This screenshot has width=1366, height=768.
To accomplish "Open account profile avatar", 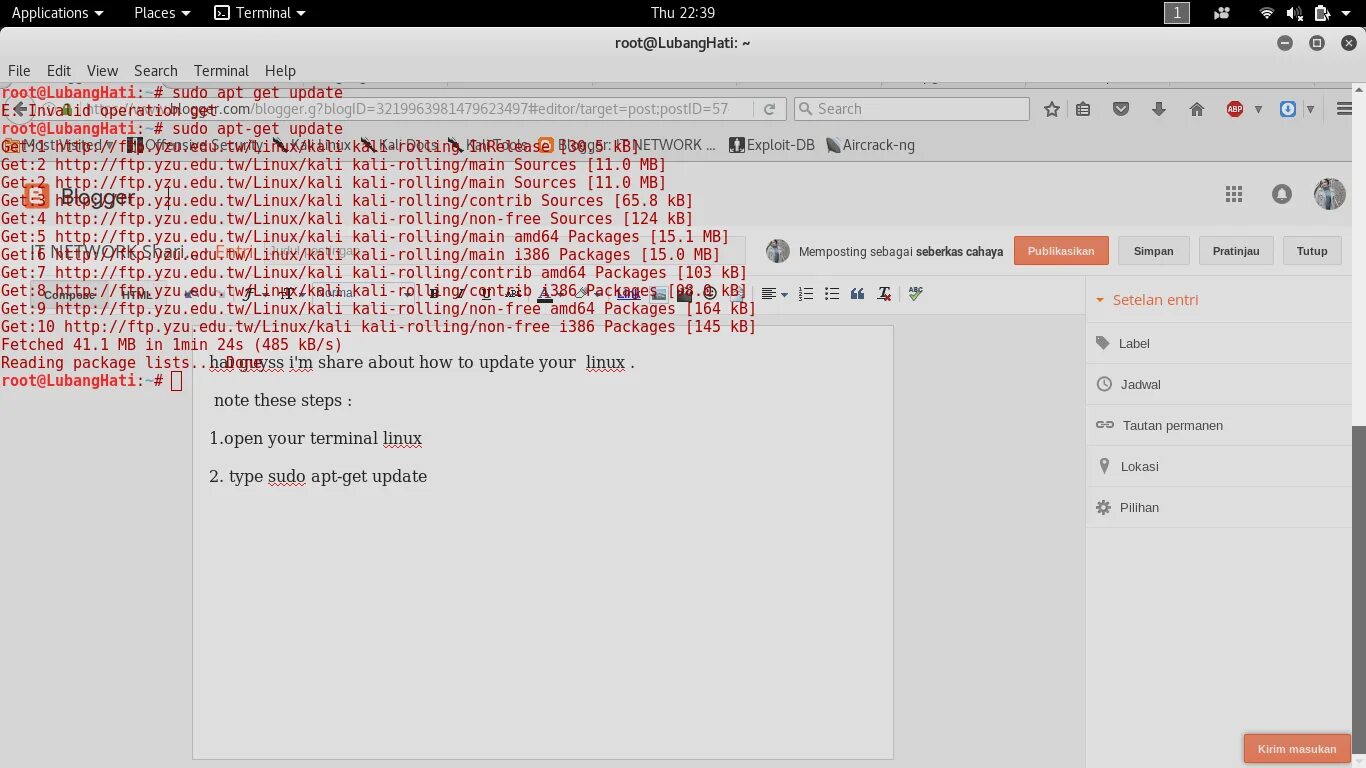I will (1330, 194).
